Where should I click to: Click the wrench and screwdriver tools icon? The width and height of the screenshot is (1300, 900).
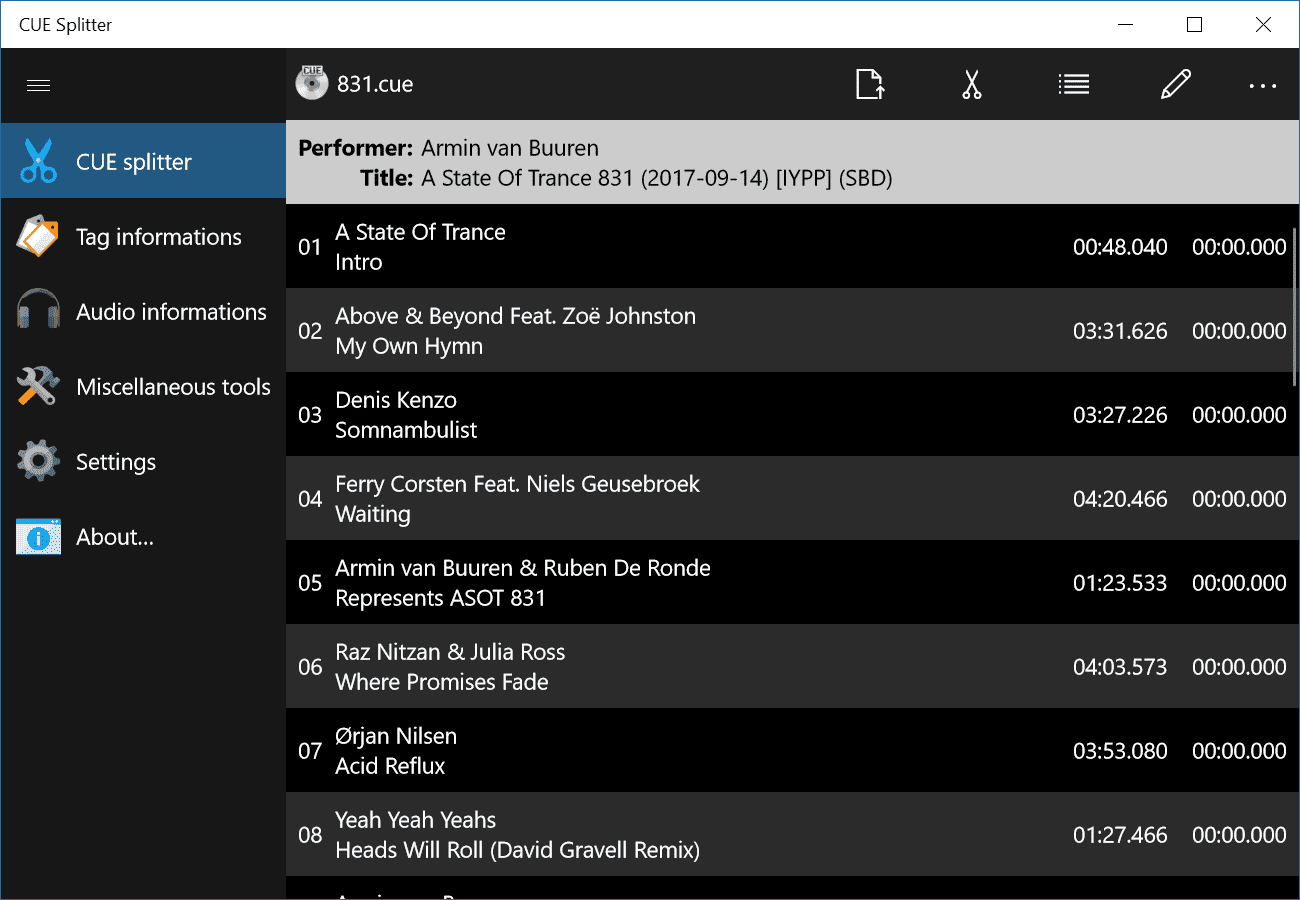tap(38, 386)
